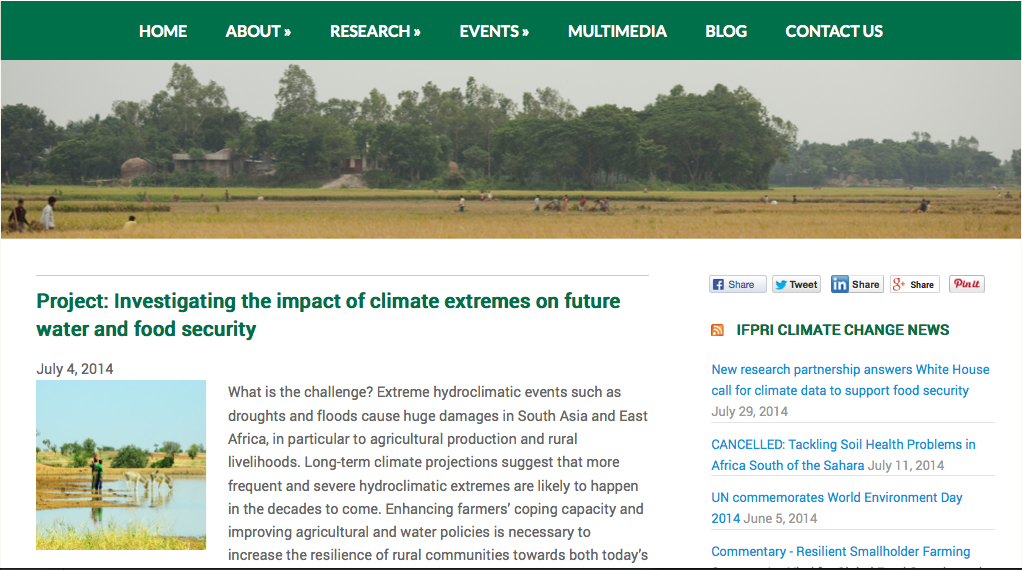Click the Google Plus Share button
This screenshot has width=1022, height=570.
point(914,284)
